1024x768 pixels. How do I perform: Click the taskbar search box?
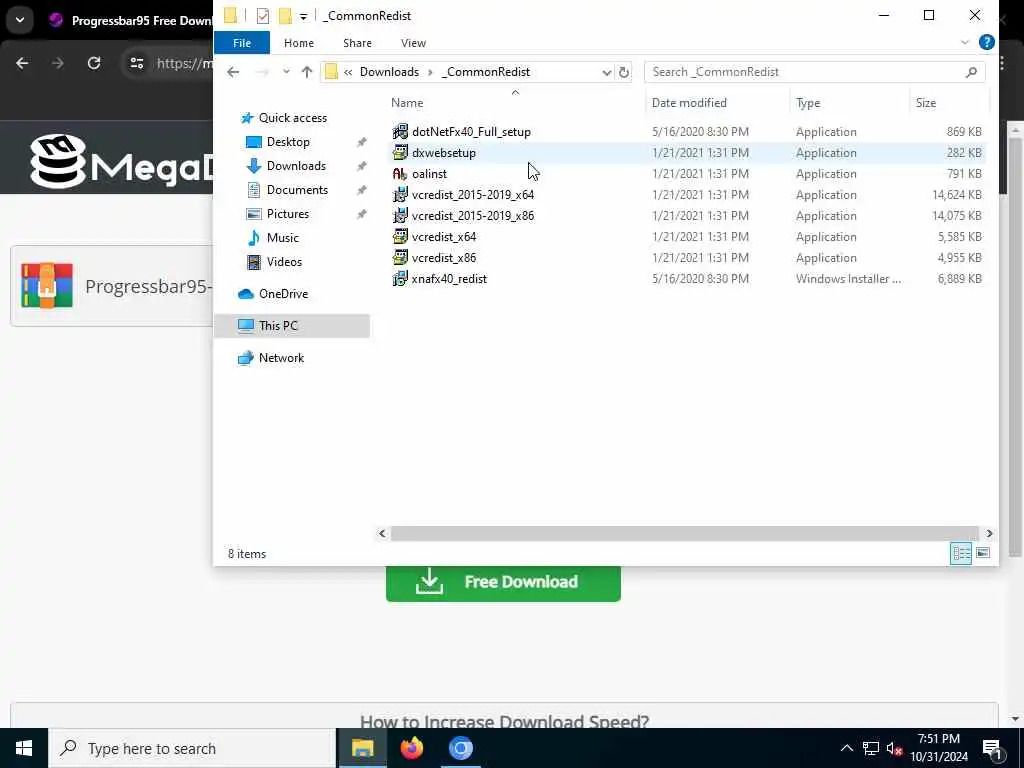click(192, 748)
